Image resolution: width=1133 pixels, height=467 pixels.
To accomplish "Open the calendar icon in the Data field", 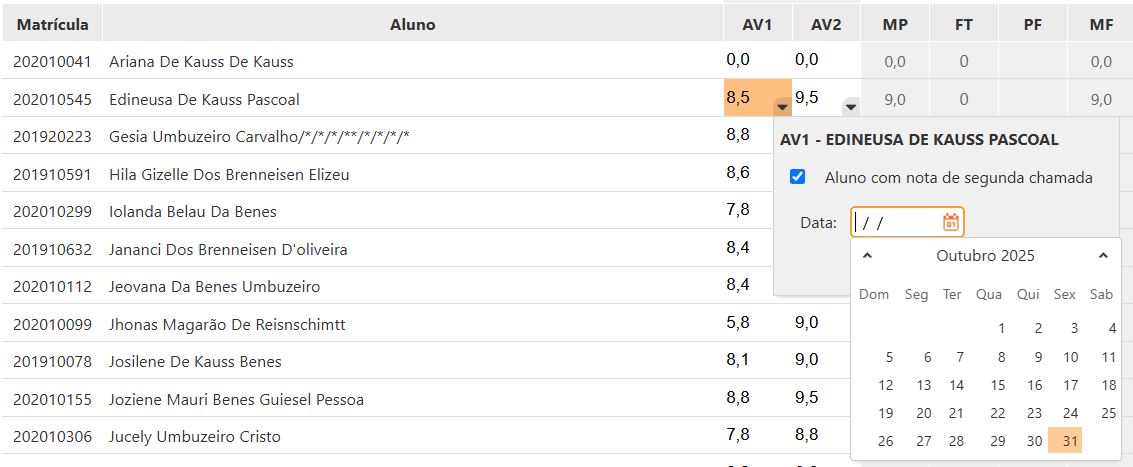I will coord(951,222).
